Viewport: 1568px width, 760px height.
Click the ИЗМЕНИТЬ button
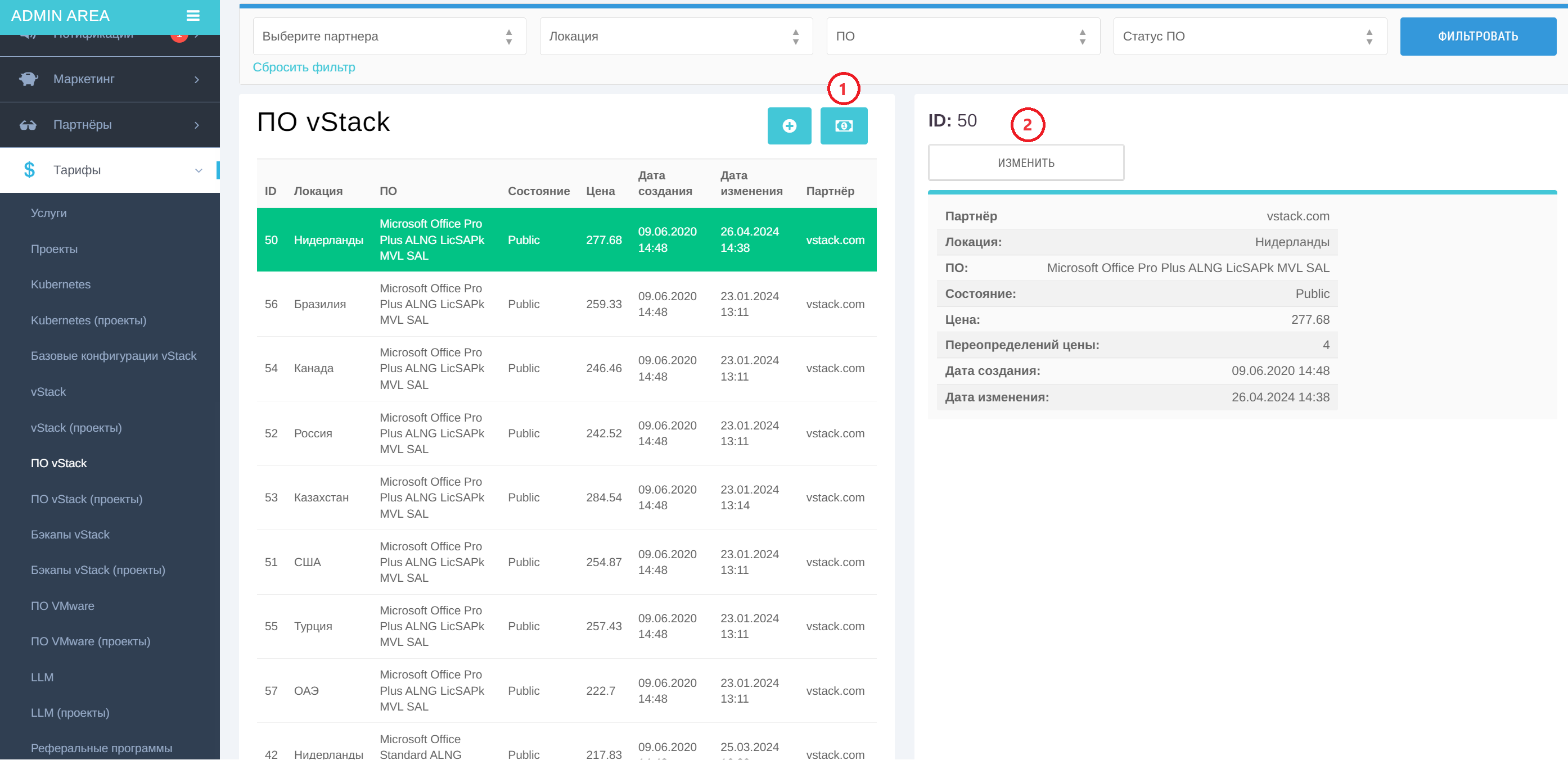click(1026, 162)
